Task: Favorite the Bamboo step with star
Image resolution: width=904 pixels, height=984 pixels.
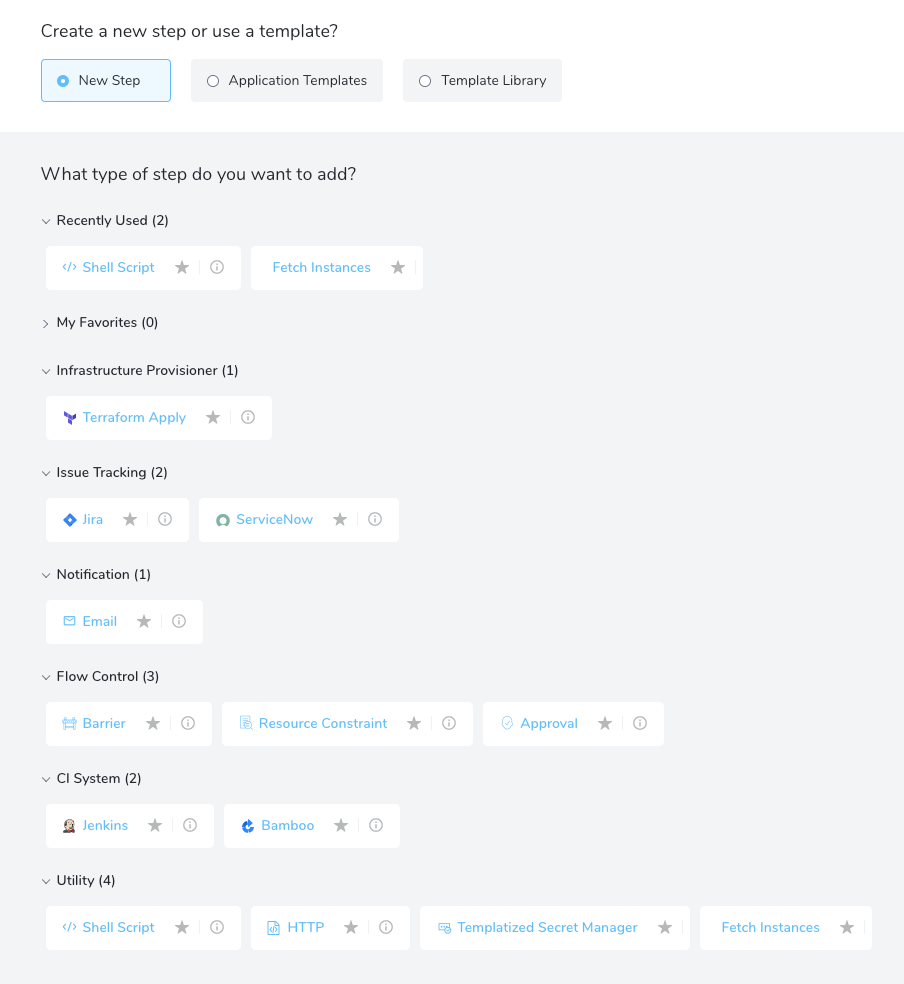Action: [341, 825]
